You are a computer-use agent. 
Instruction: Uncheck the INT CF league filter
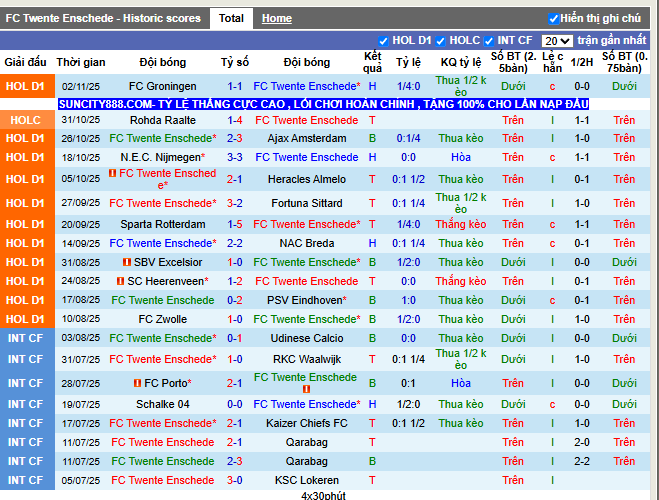pyautogui.click(x=488, y=41)
